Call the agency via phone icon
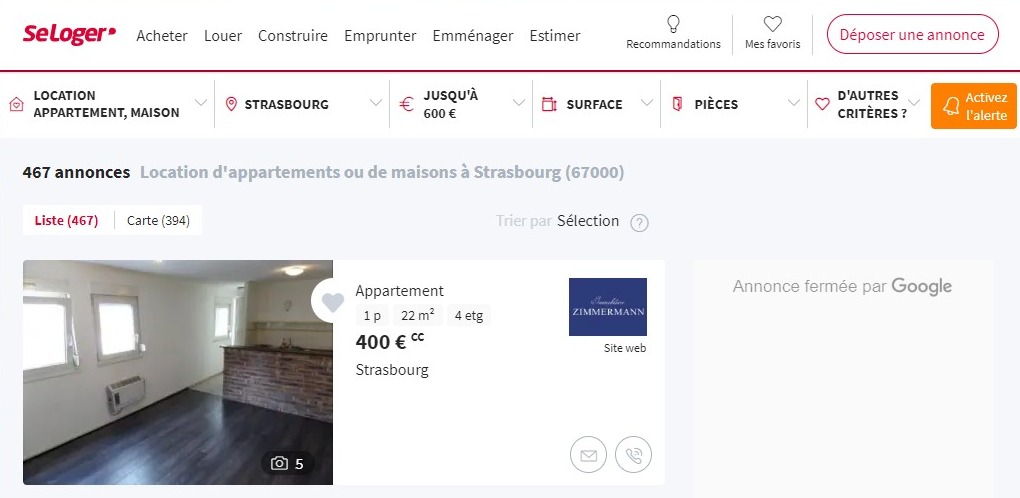The height and width of the screenshot is (498, 1020). click(x=633, y=455)
